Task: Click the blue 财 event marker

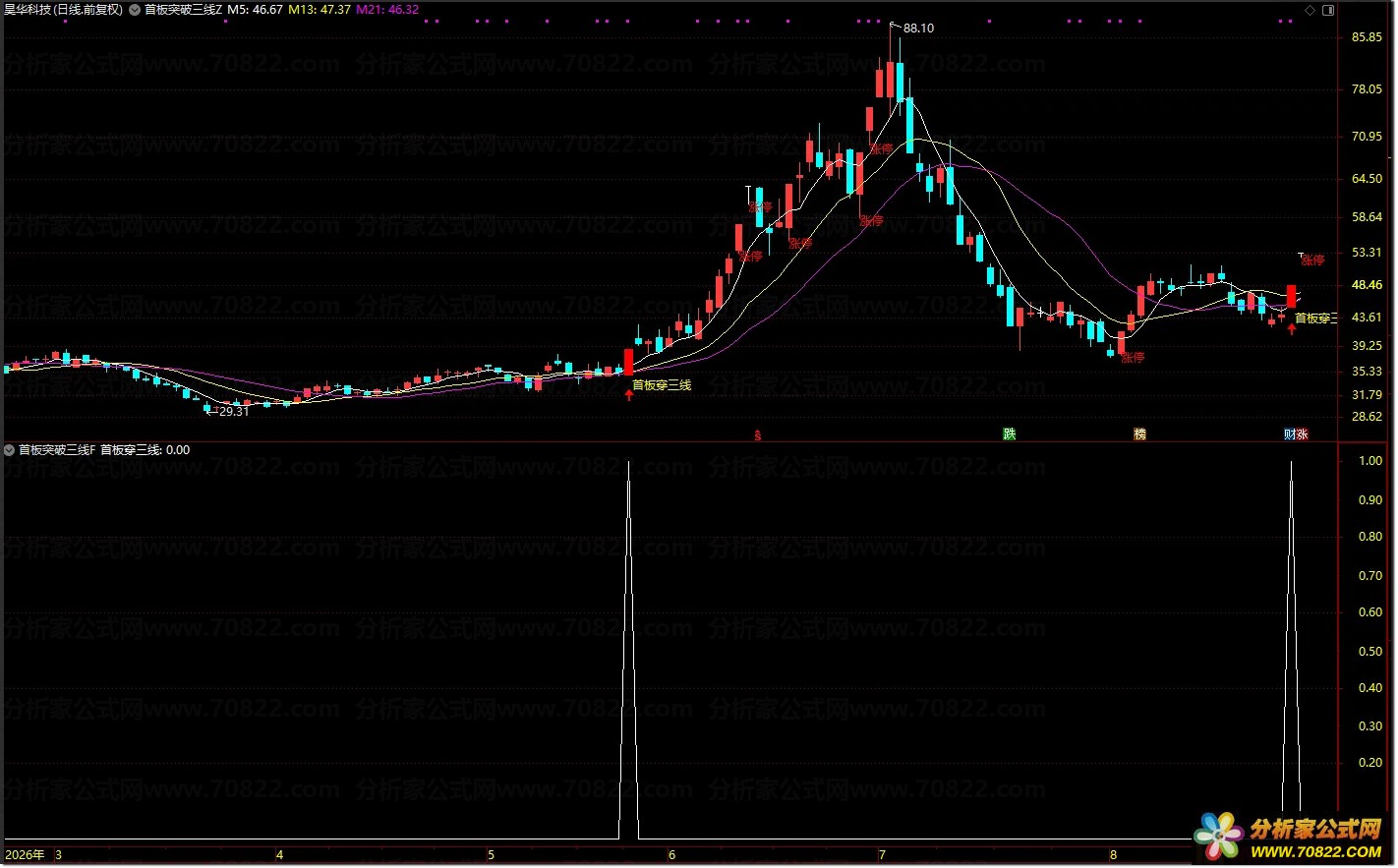Action: click(x=1290, y=434)
